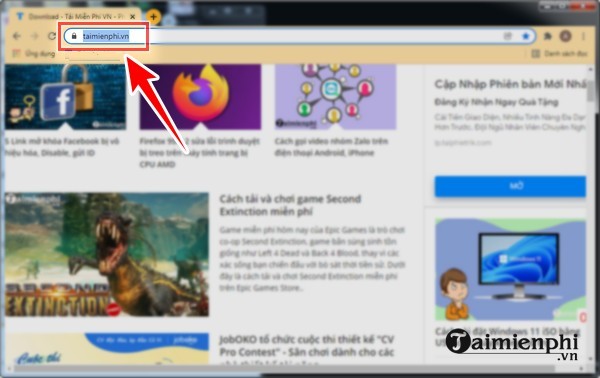The width and height of the screenshot is (600, 378).
Task: Bookmark this page with the star icon
Action: point(526,36)
